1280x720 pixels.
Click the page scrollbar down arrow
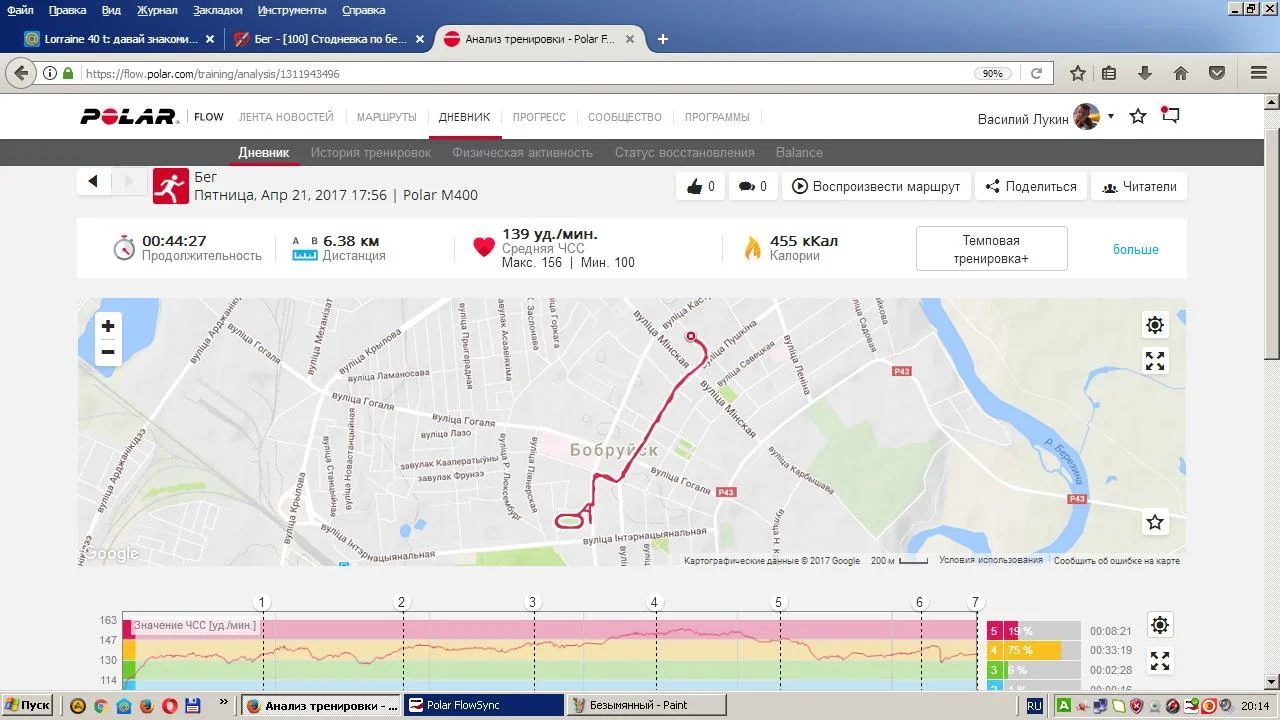click(x=1272, y=682)
